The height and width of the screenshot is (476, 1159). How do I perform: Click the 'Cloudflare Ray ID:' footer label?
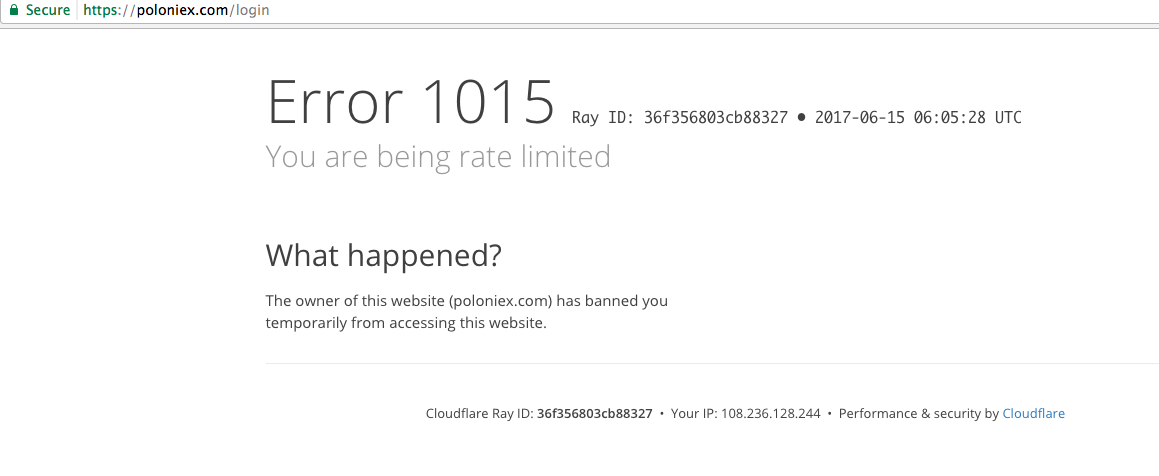point(479,414)
